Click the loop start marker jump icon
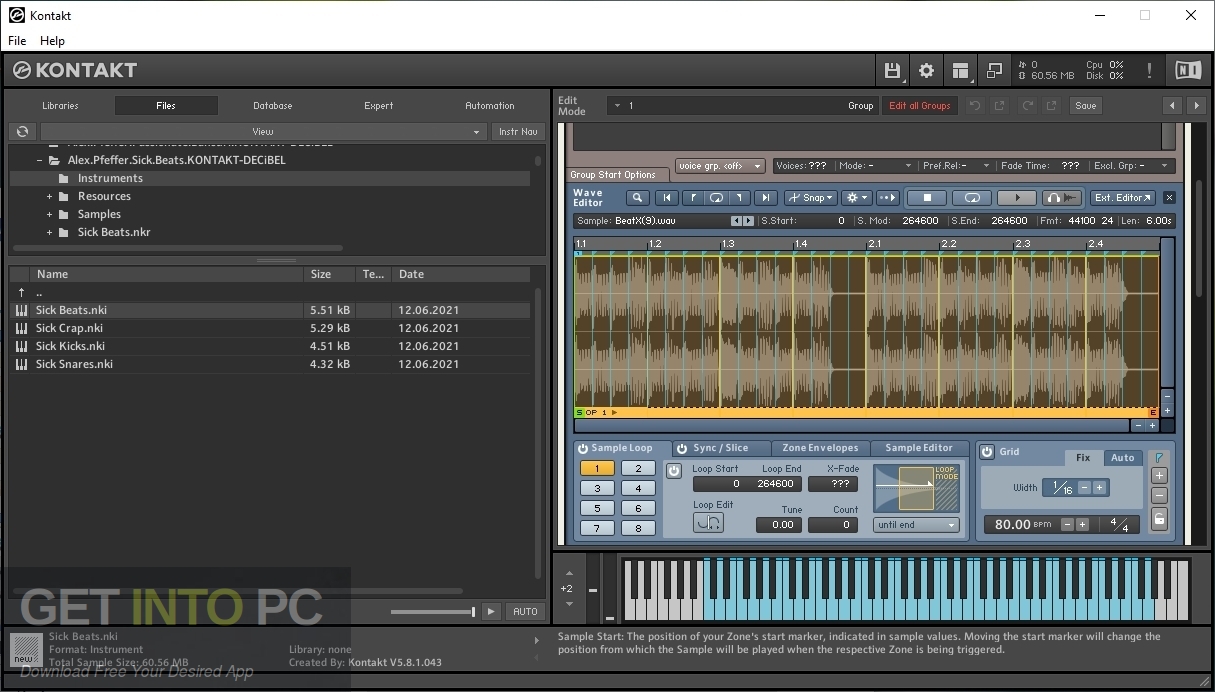 tap(692, 198)
